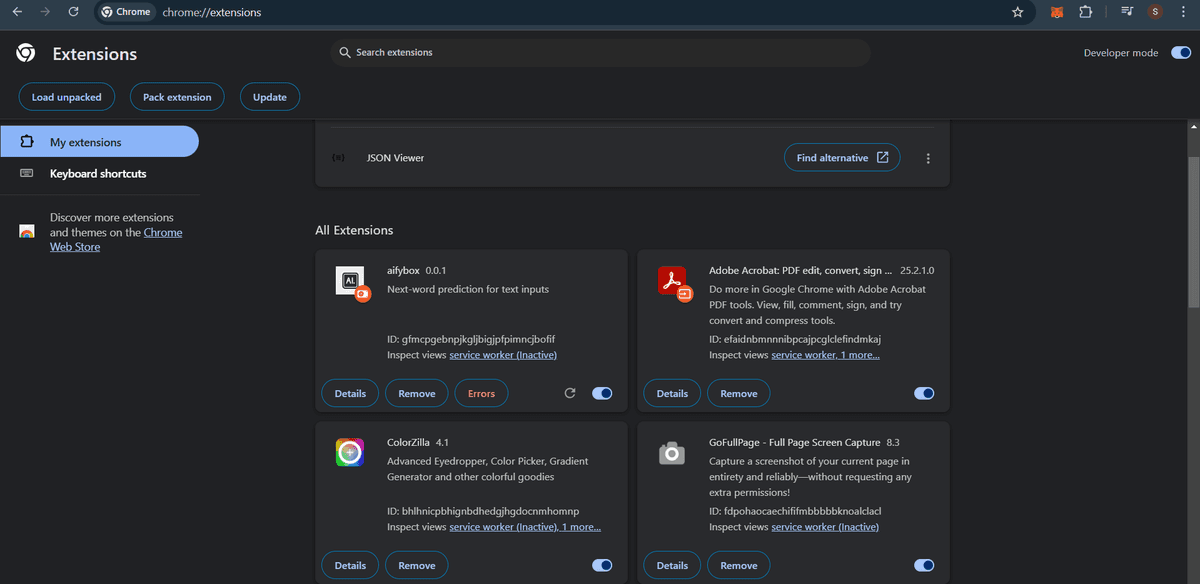
Task: Click the magnifier icon in Search extensions
Action: pyautogui.click(x=345, y=52)
